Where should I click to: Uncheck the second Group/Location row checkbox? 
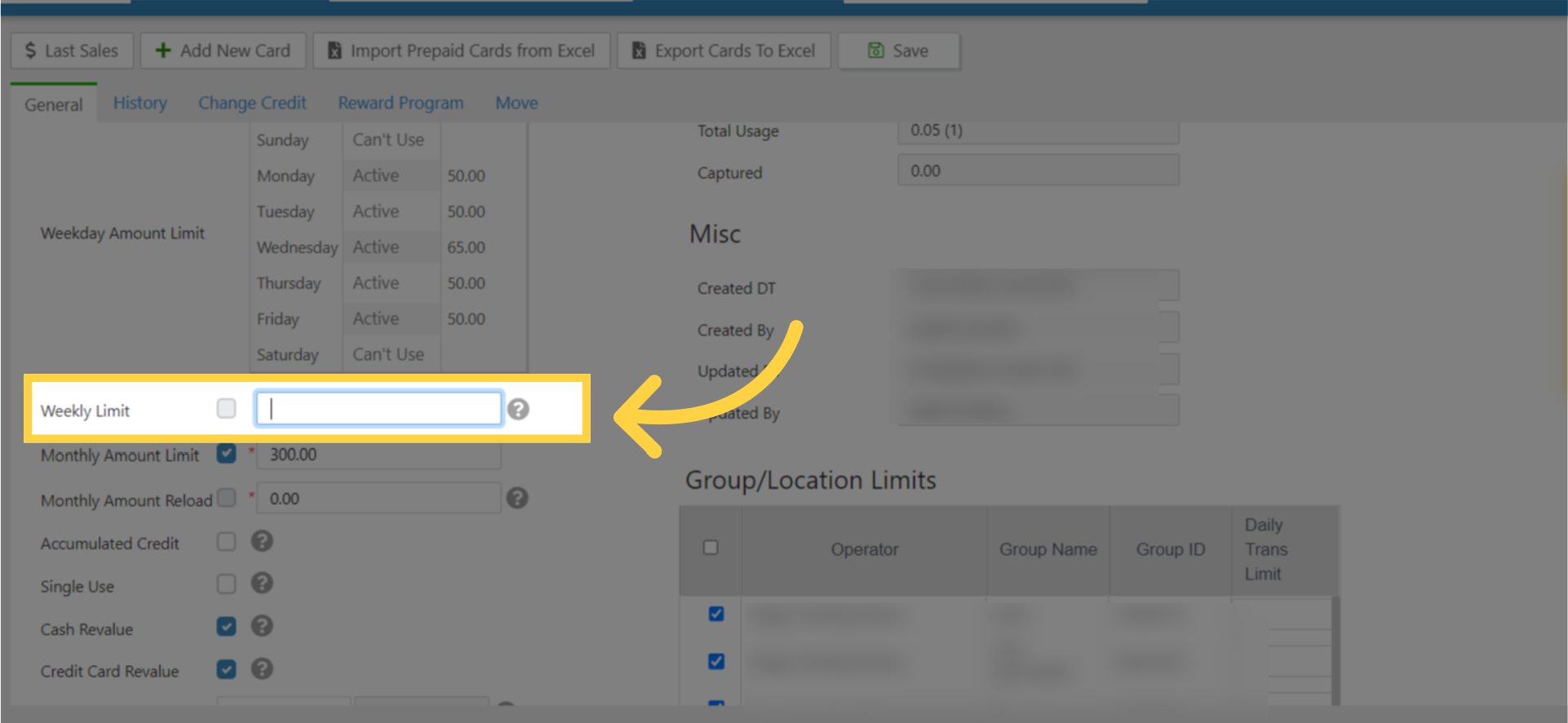[716, 661]
